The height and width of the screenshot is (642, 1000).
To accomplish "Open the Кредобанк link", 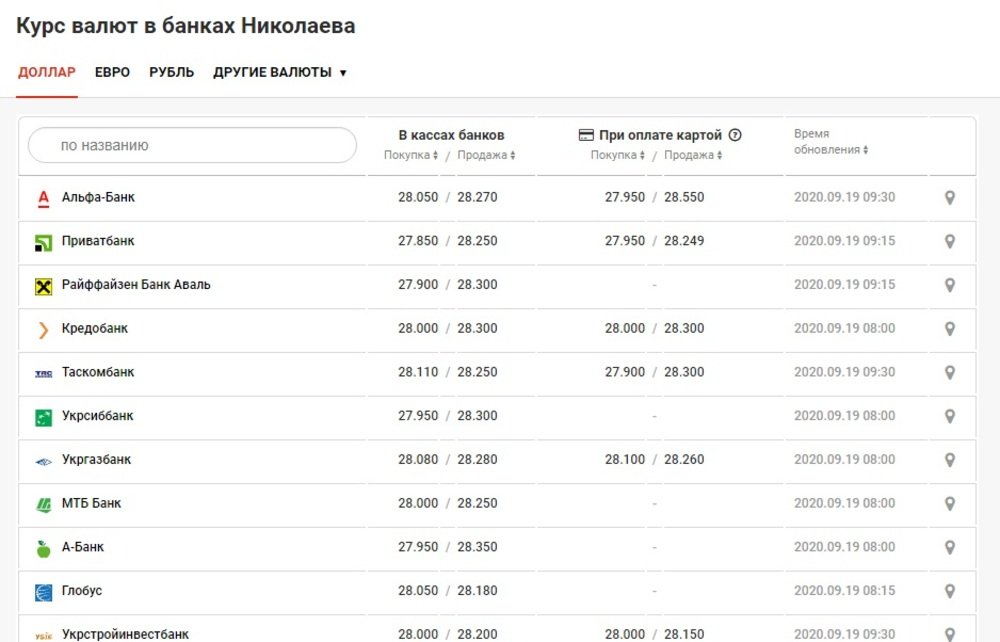I will [95, 328].
